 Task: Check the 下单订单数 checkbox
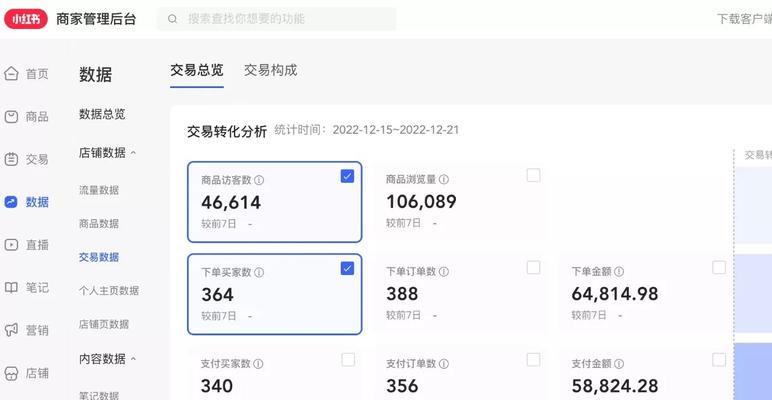533,267
